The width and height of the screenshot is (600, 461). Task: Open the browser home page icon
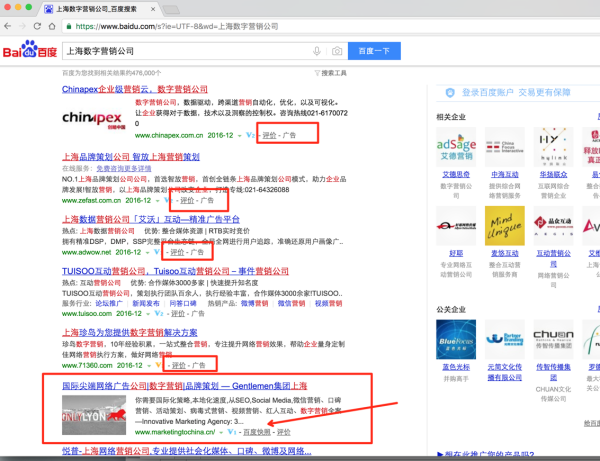click(x=52, y=26)
